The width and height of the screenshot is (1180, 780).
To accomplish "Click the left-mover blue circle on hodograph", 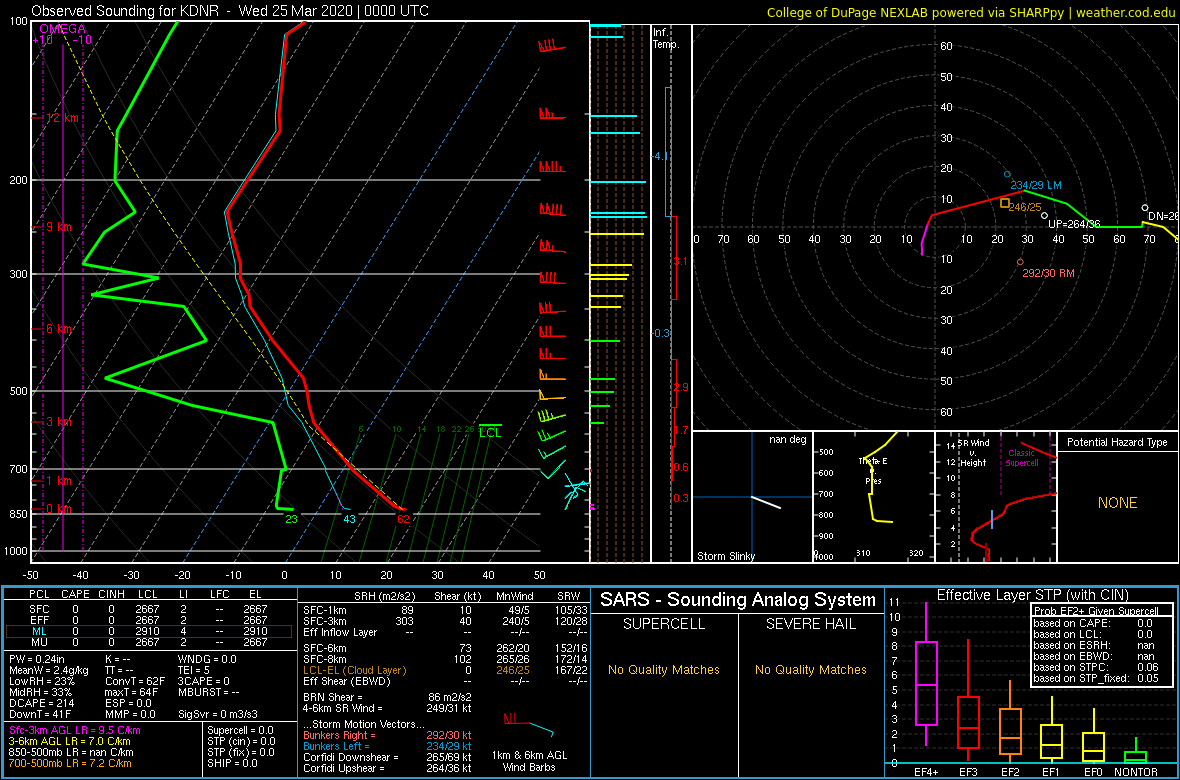I will point(1008,174).
